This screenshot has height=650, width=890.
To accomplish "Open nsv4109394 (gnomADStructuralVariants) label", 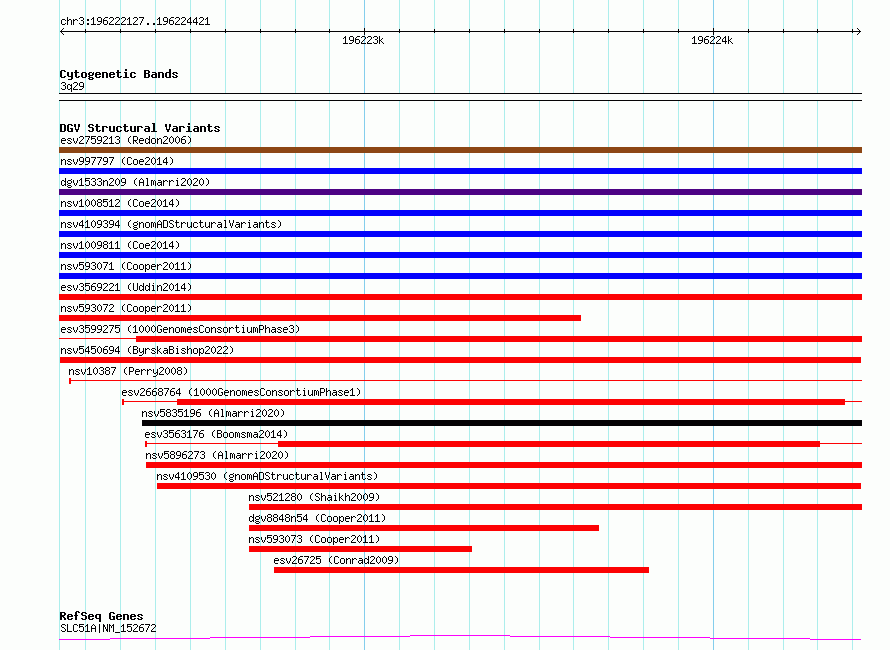I will click(x=171, y=224).
